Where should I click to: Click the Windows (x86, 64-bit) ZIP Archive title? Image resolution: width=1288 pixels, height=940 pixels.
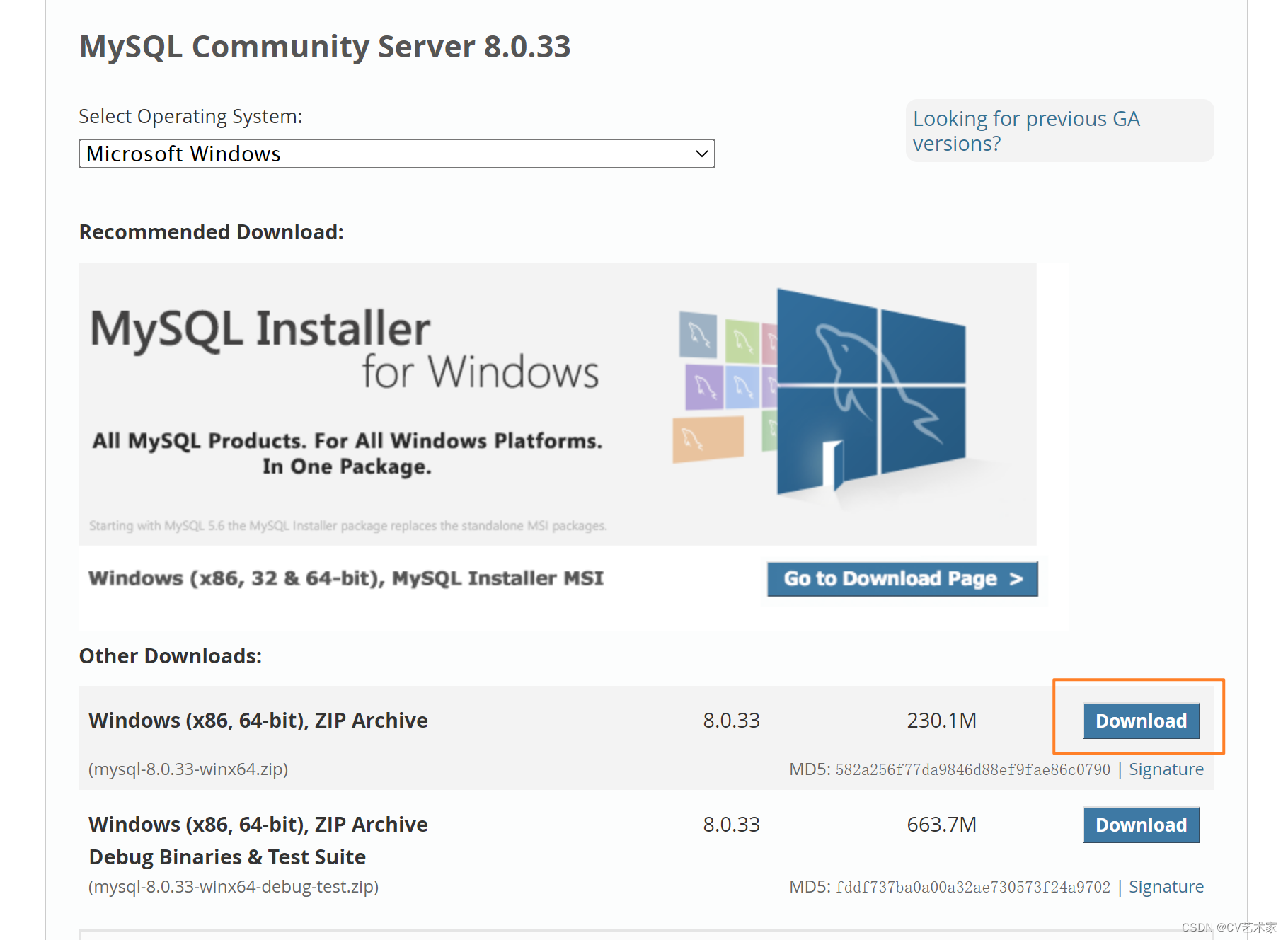[x=257, y=720]
